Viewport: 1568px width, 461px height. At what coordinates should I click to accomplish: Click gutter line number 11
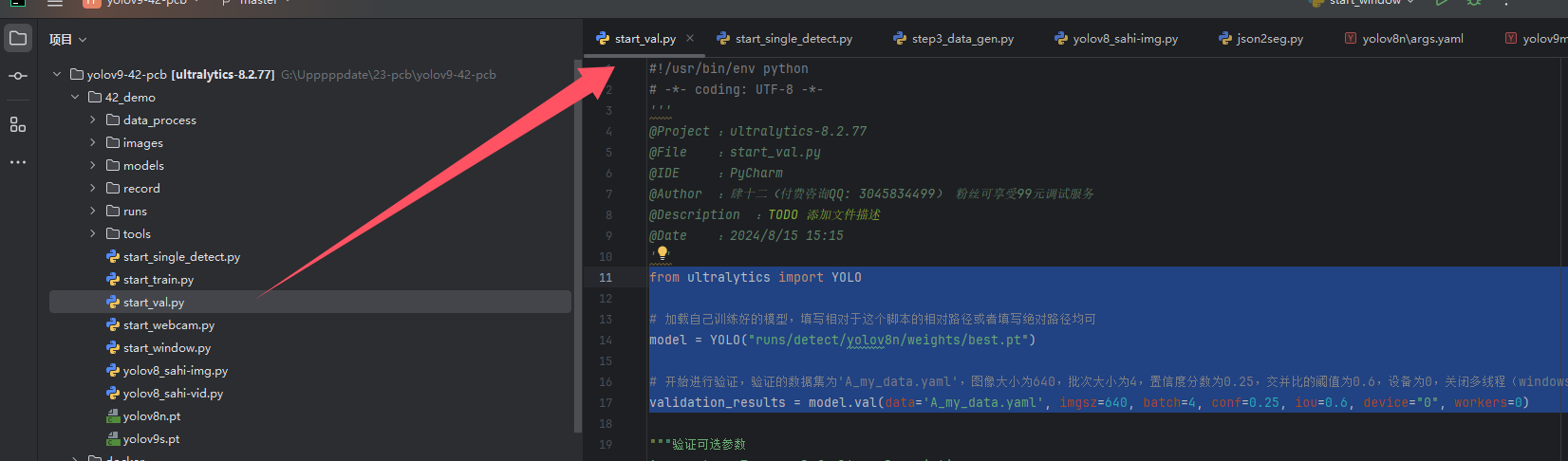[x=606, y=277]
